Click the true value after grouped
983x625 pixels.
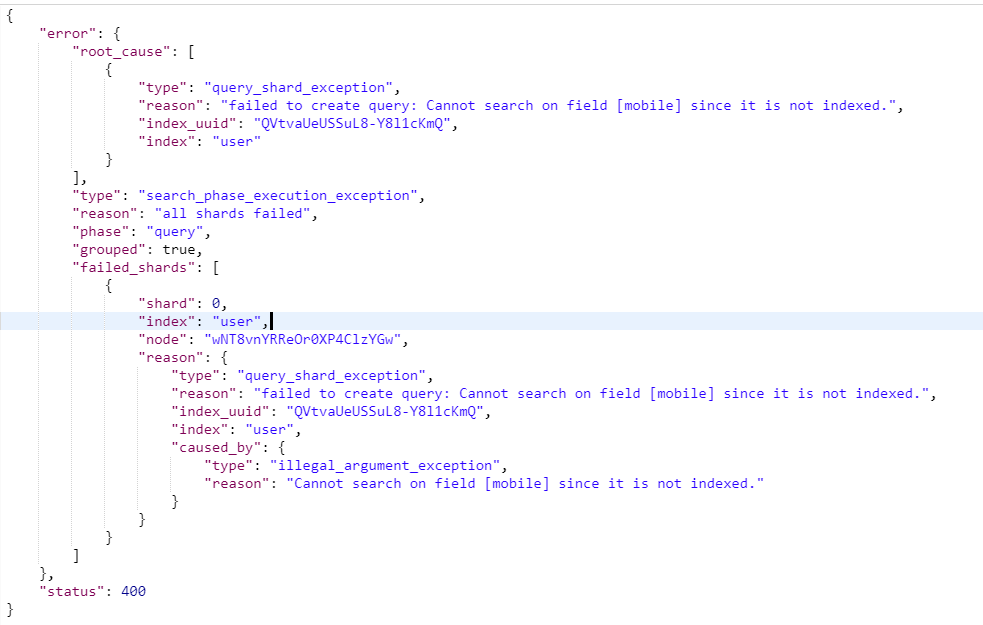point(179,249)
